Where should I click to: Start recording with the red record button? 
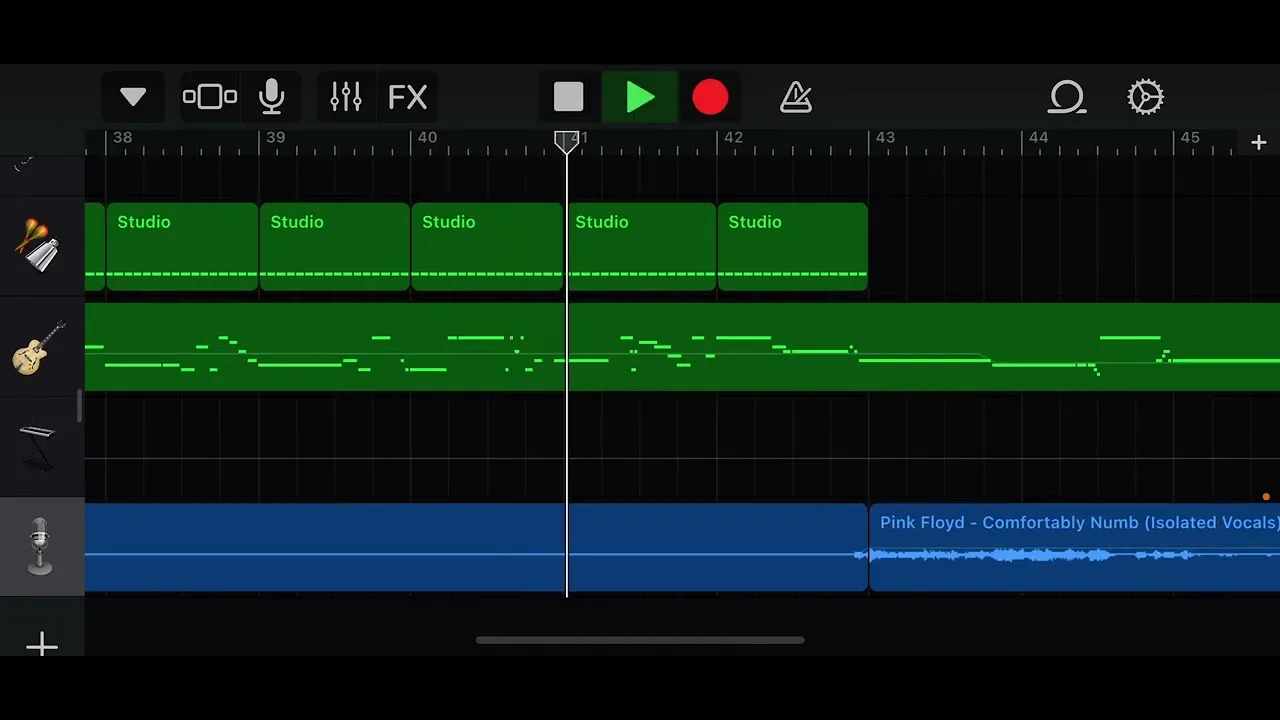(711, 97)
